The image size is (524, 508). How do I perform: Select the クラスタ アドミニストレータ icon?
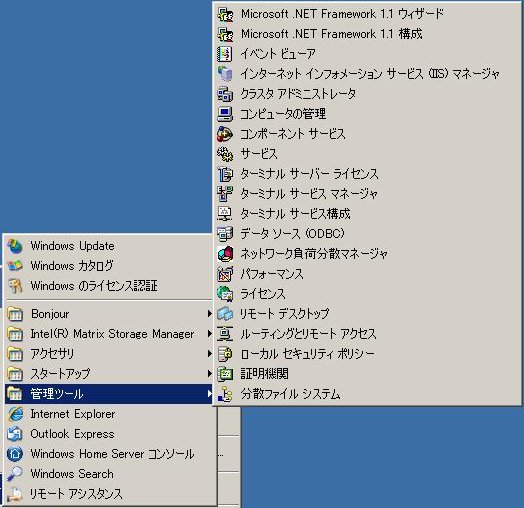[225, 94]
